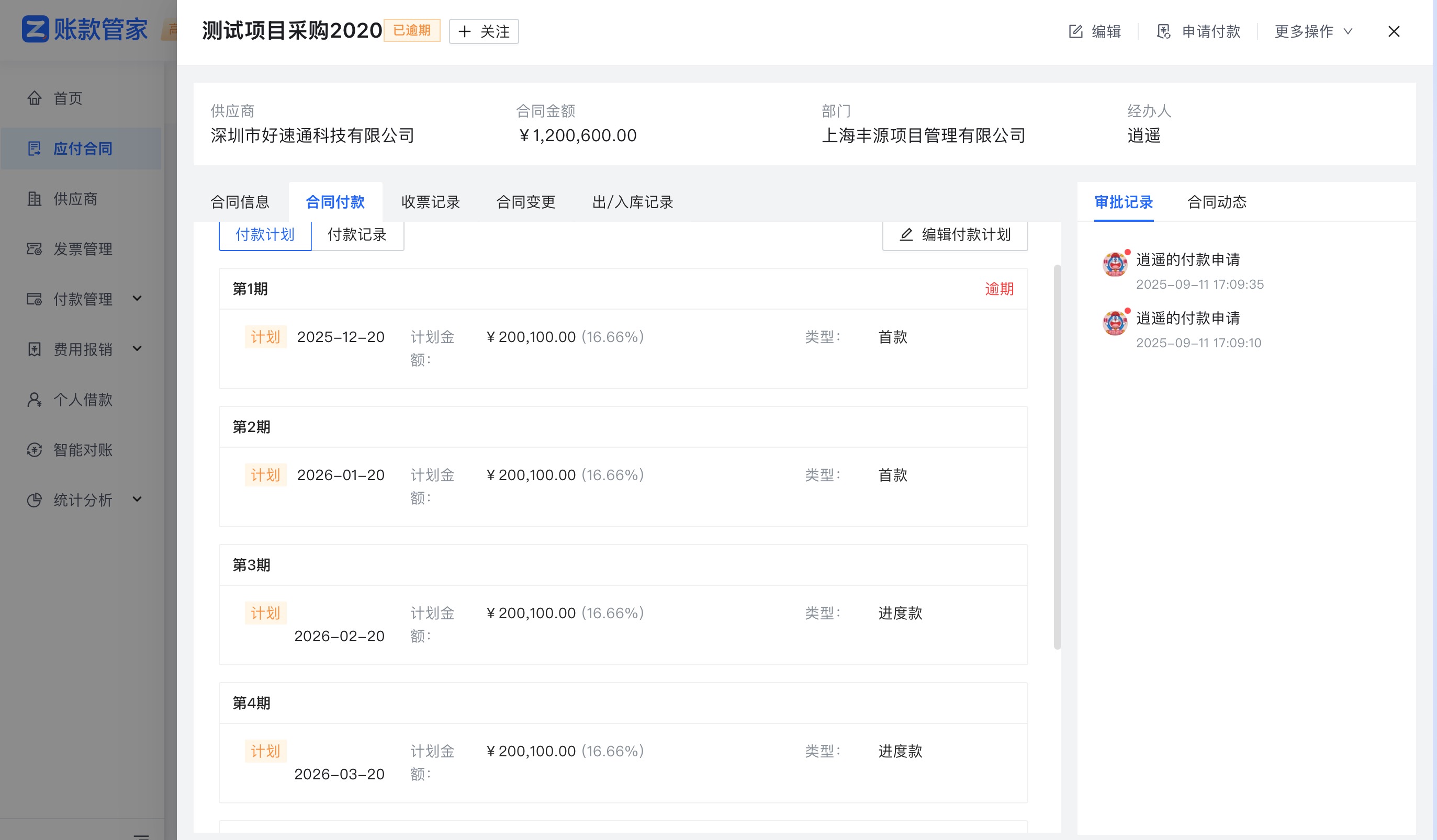Open the 编辑付款计划 edit payment plan pencil icon
This screenshot has width=1437, height=840.
[x=906, y=234]
